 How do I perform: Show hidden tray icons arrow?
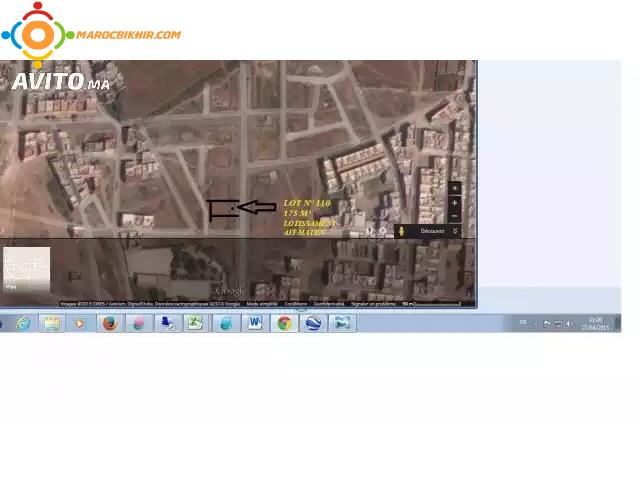(x=535, y=323)
